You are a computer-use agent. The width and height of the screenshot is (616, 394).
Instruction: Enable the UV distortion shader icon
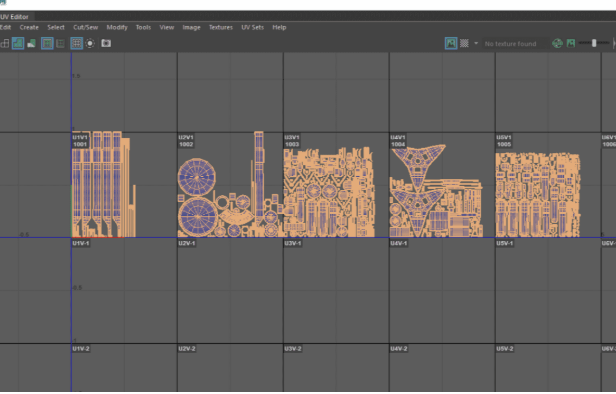(x=31, y=43)
